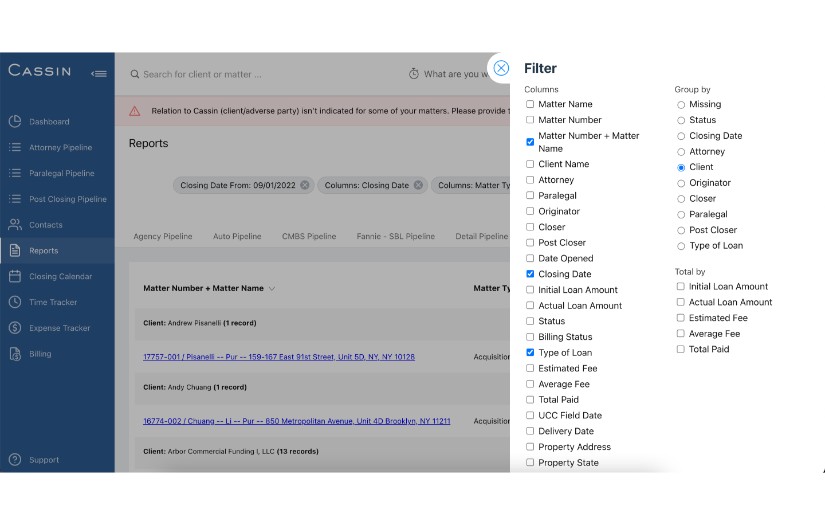Uncheck Matter Number + Matter Name checkbox
Image resolution: width=825 pixels, height=525 pixels.
[530, 142]
